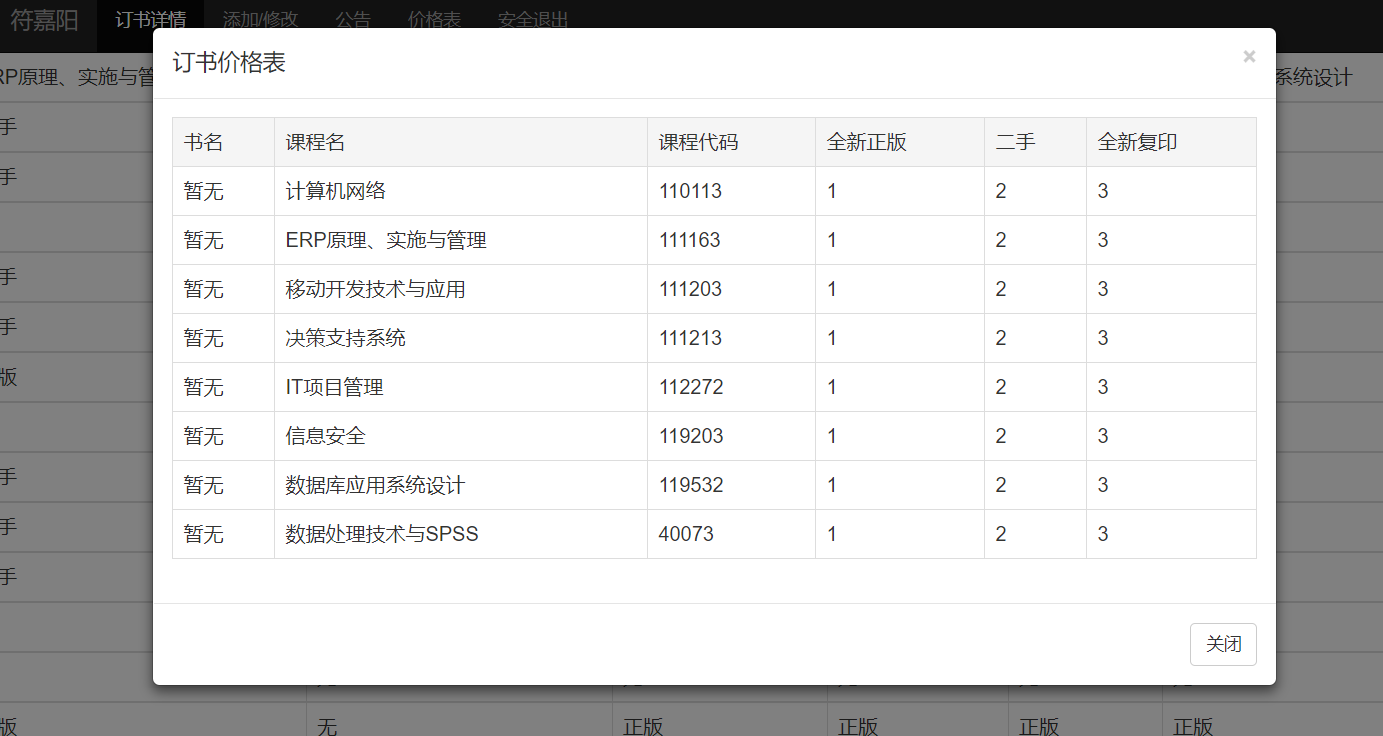Close the 订书价格表 dialog with the × icon

(1249, 57)
